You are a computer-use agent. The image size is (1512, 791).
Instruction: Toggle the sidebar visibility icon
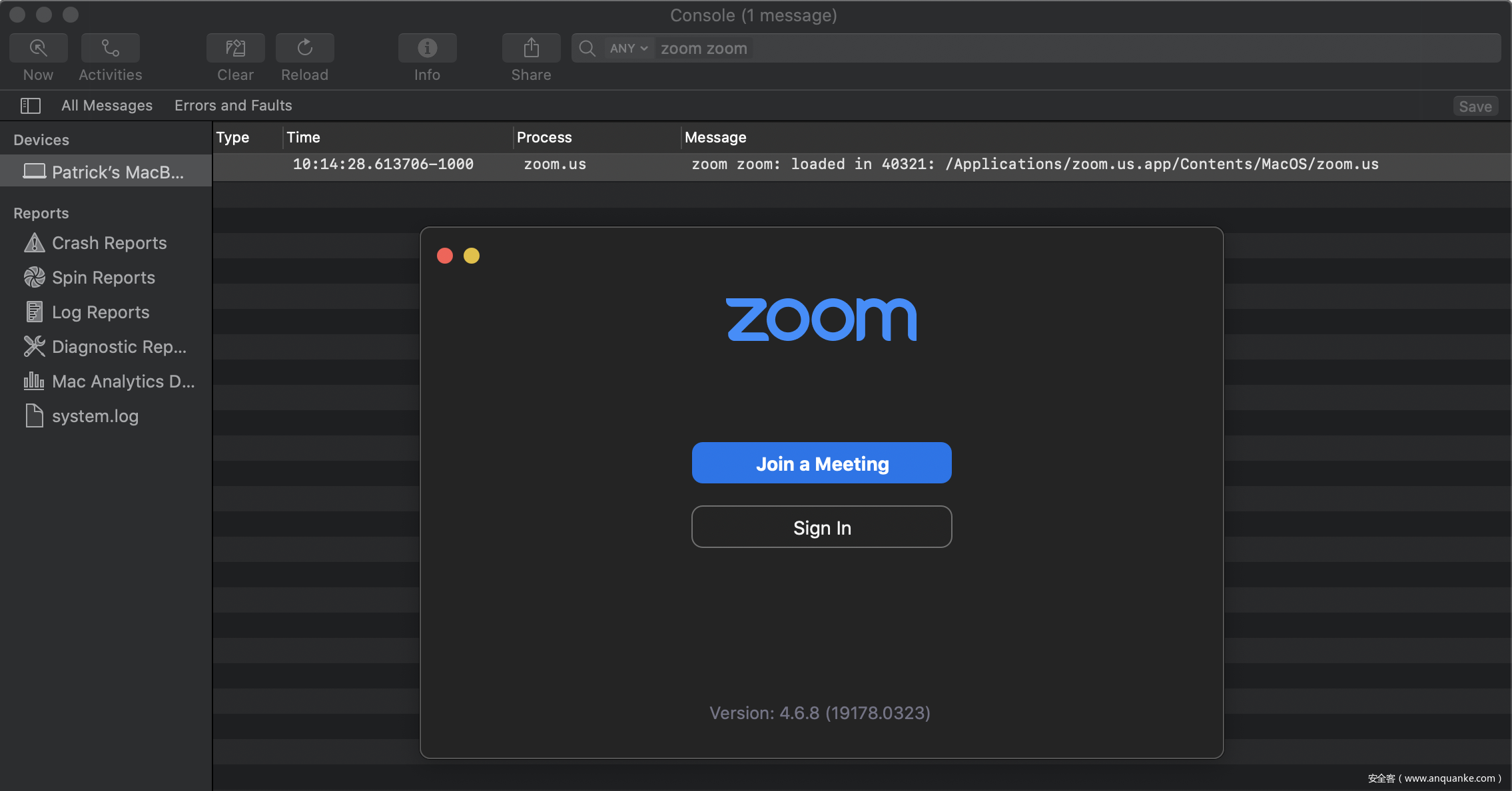(x=31, y=105)
